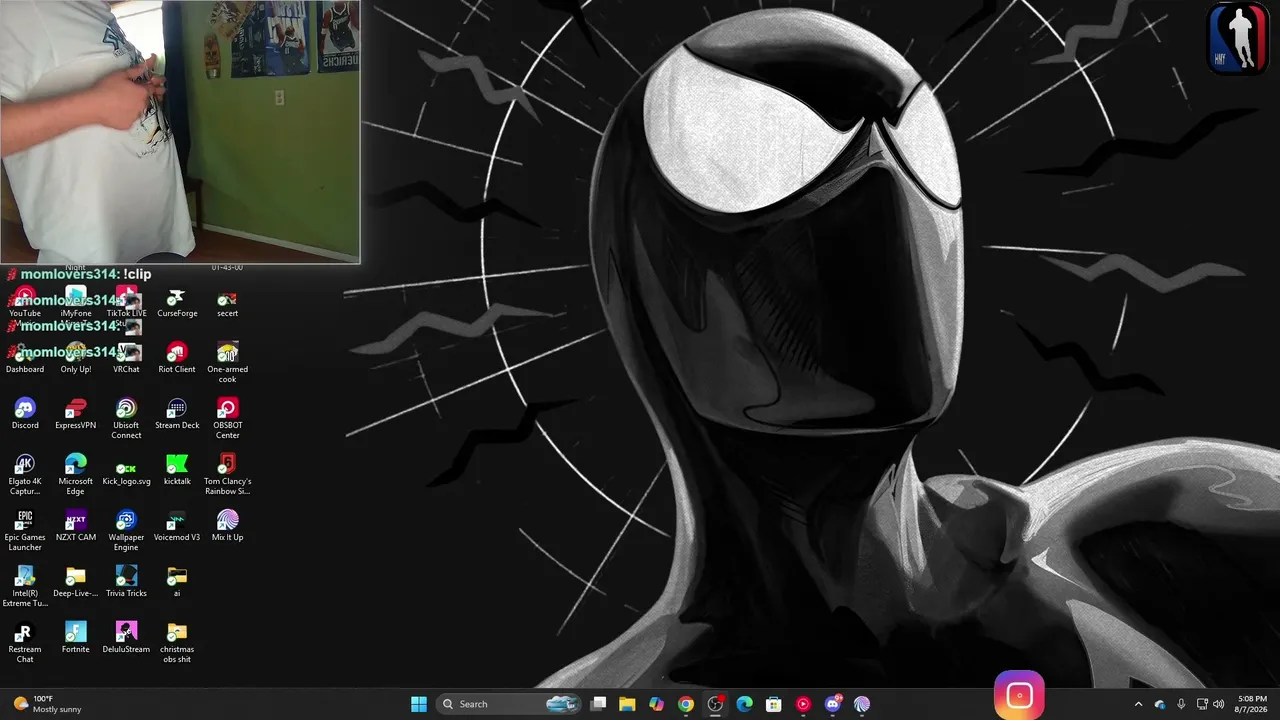1280x720 pixels.
Task: Open the clock and calendar flyout
Action: pos(1252,704)
